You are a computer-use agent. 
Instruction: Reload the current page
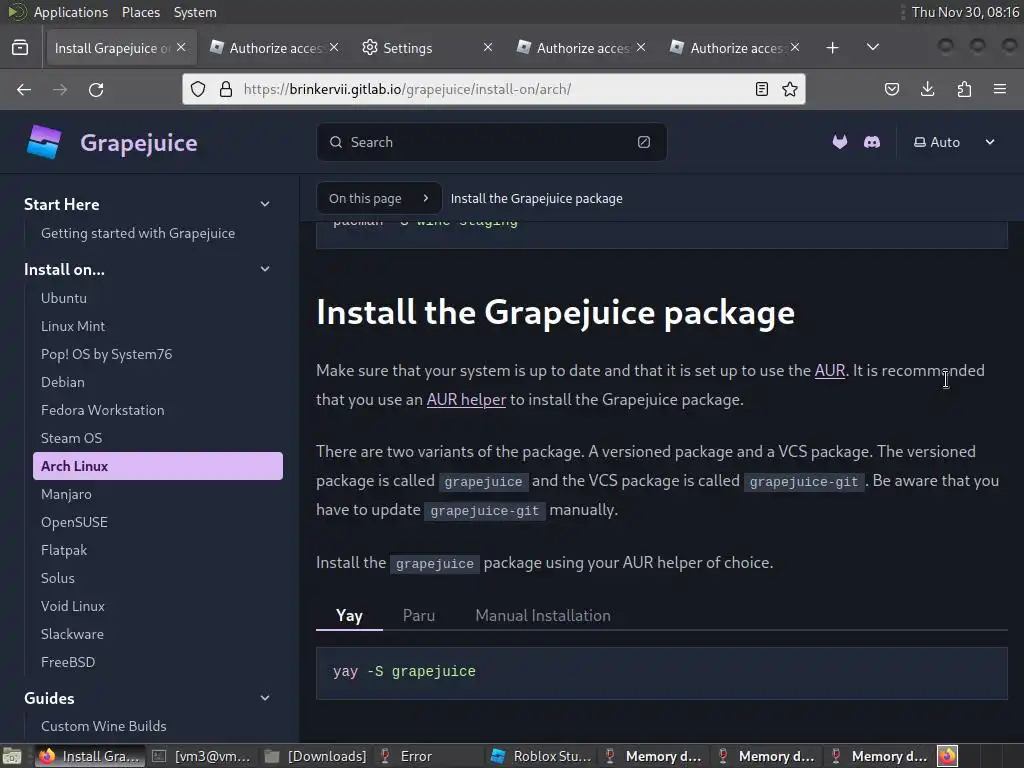click(96, 89)
